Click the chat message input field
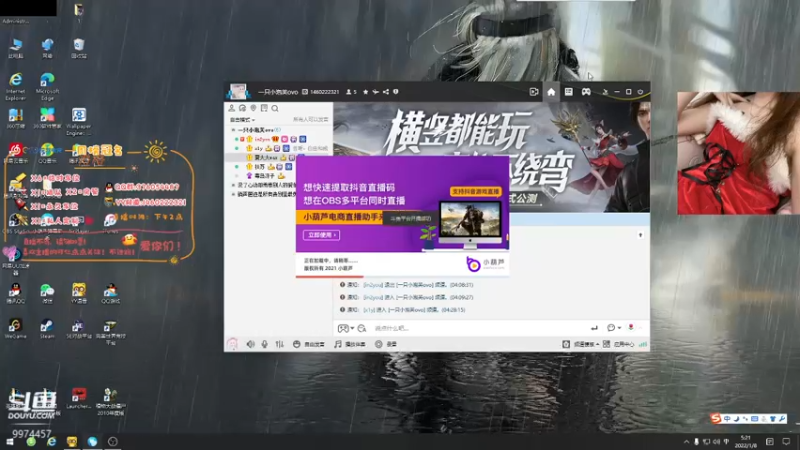Viewport: 800px width, 450px height. [x=480, y=328]
